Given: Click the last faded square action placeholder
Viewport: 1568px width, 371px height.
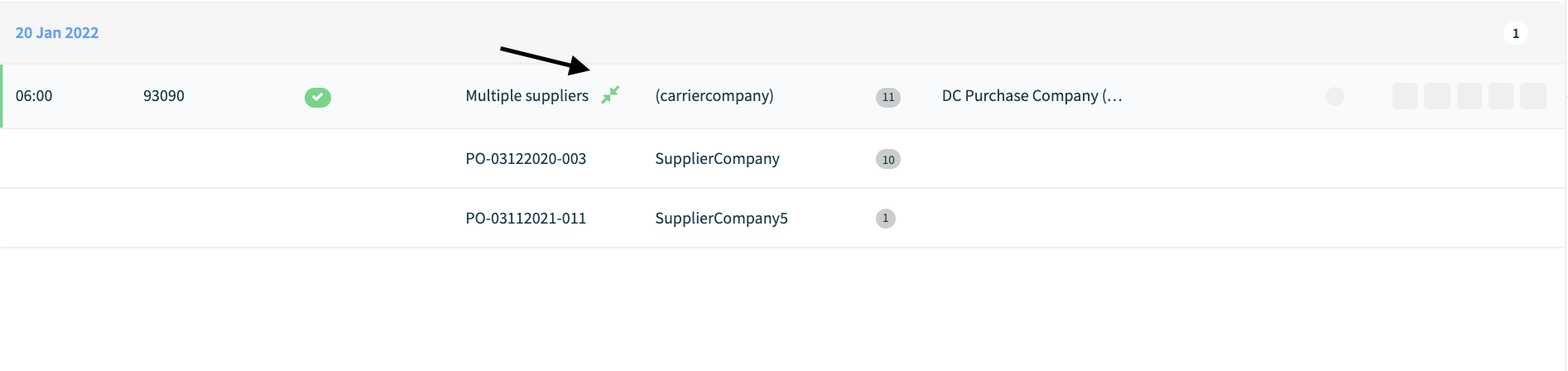Looking at the screenshot, I should [1533, 96].
